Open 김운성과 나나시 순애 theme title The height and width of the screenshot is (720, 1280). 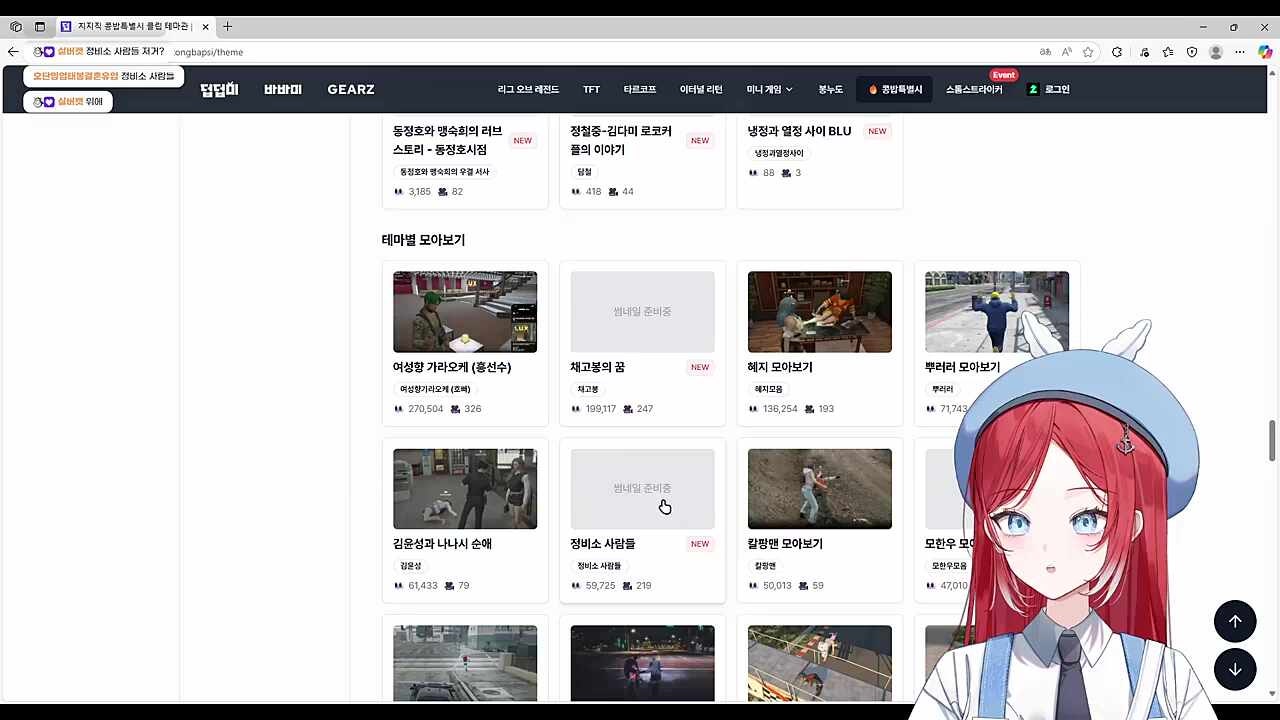[442, 544]
